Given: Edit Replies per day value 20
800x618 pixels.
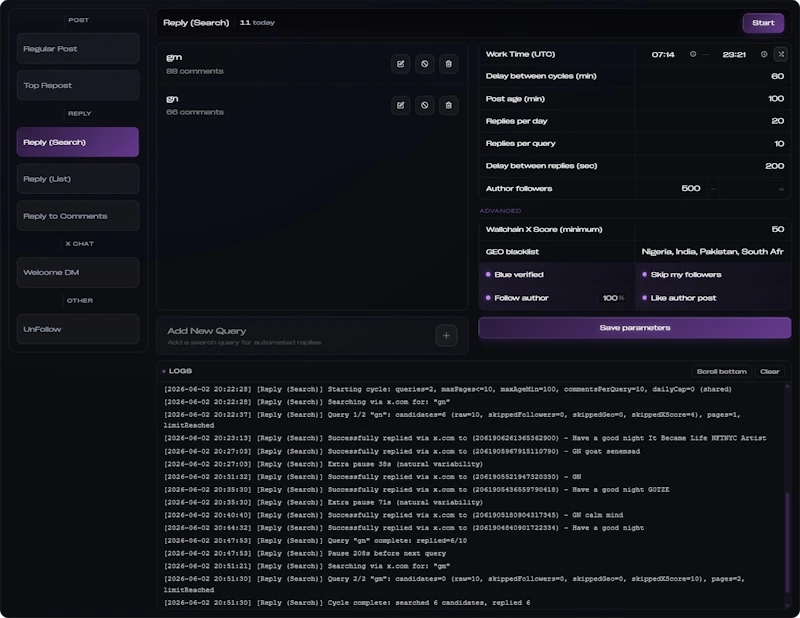Looking at the screenshot, I should tap(712, 121).
